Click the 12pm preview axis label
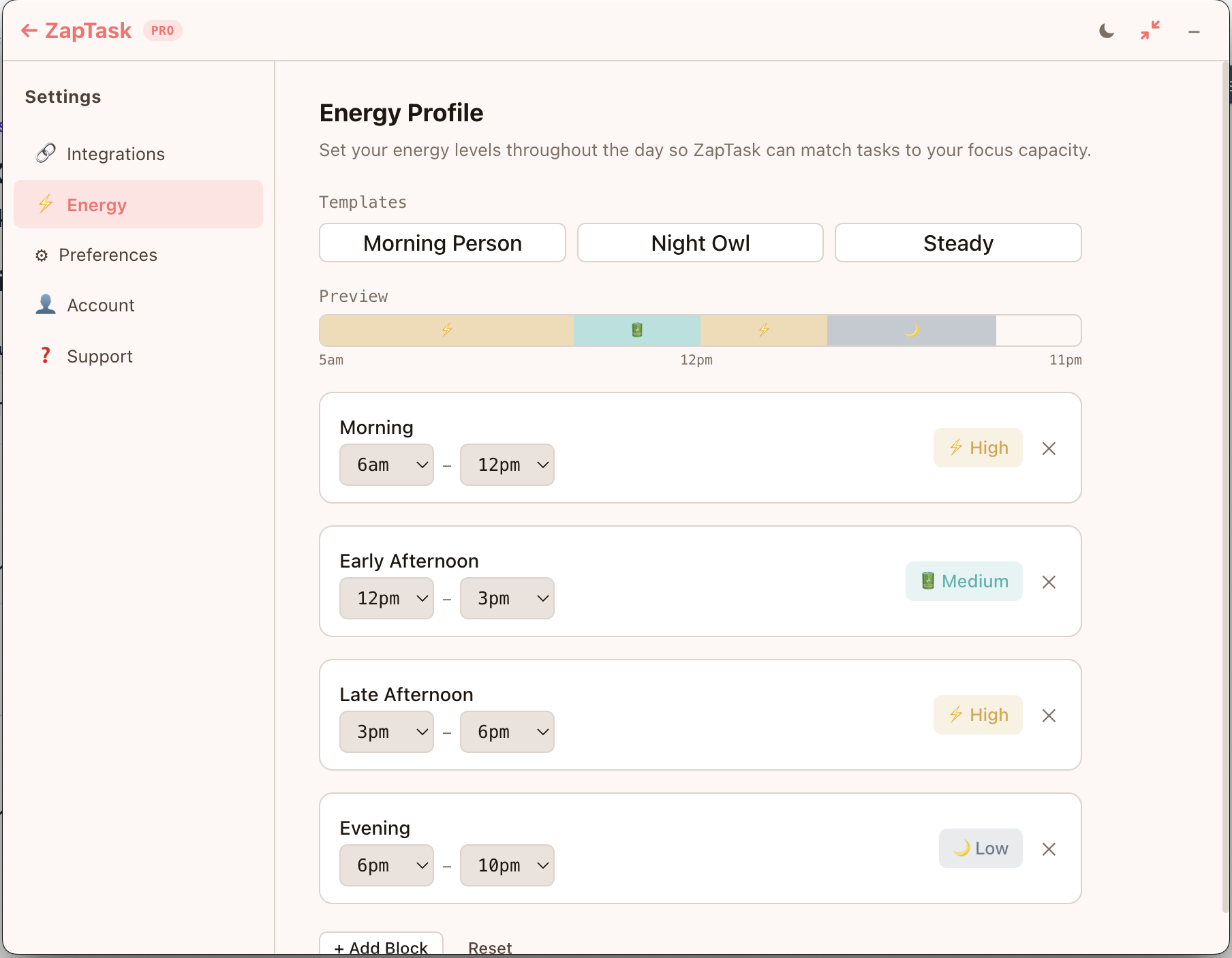 tap(696, 360)
